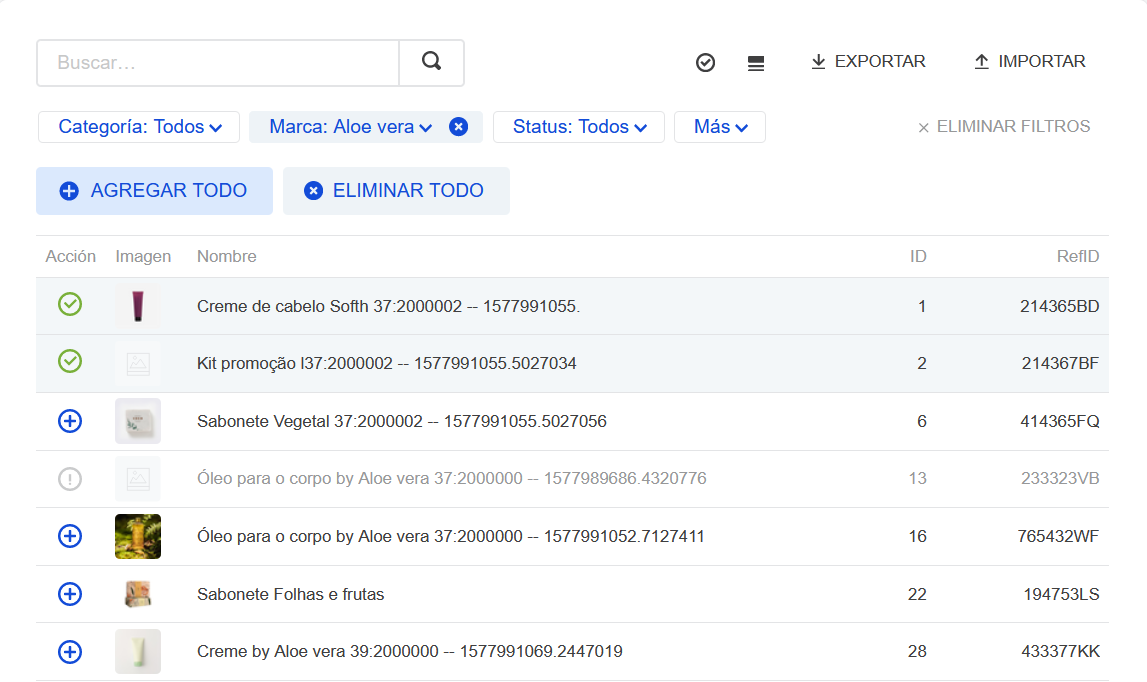
Task: Remove the Marca Aloe vera filter with its X icon
Action: point(459,127)
